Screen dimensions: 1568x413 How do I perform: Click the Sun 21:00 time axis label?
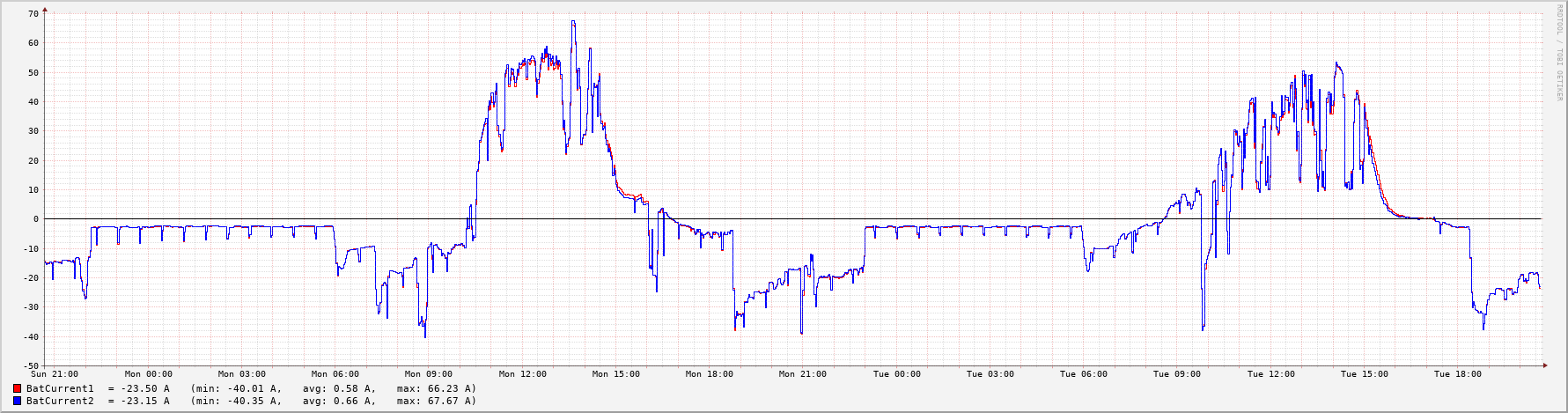coord(55,374)
